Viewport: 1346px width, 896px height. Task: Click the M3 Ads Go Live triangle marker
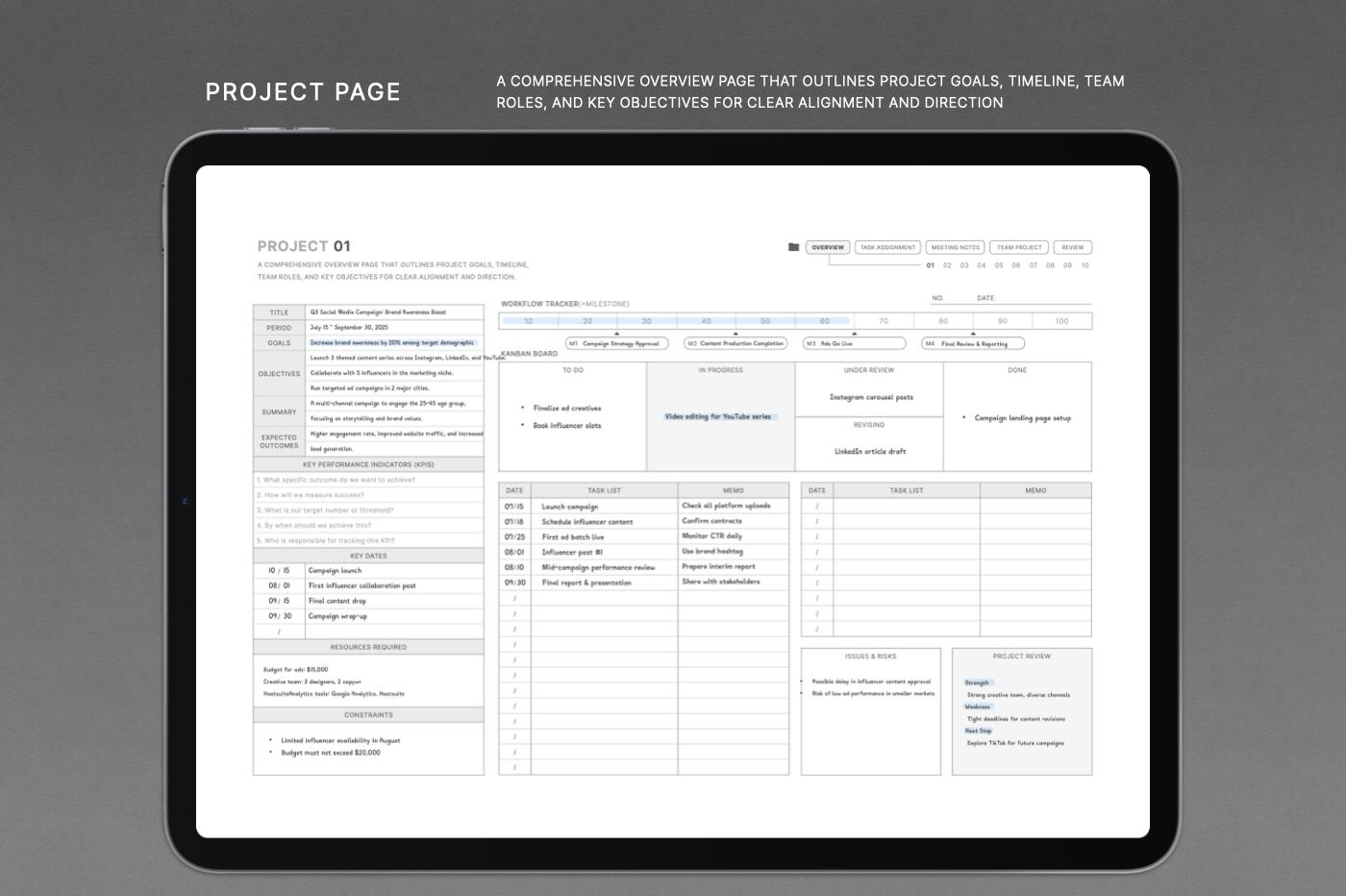854,334
